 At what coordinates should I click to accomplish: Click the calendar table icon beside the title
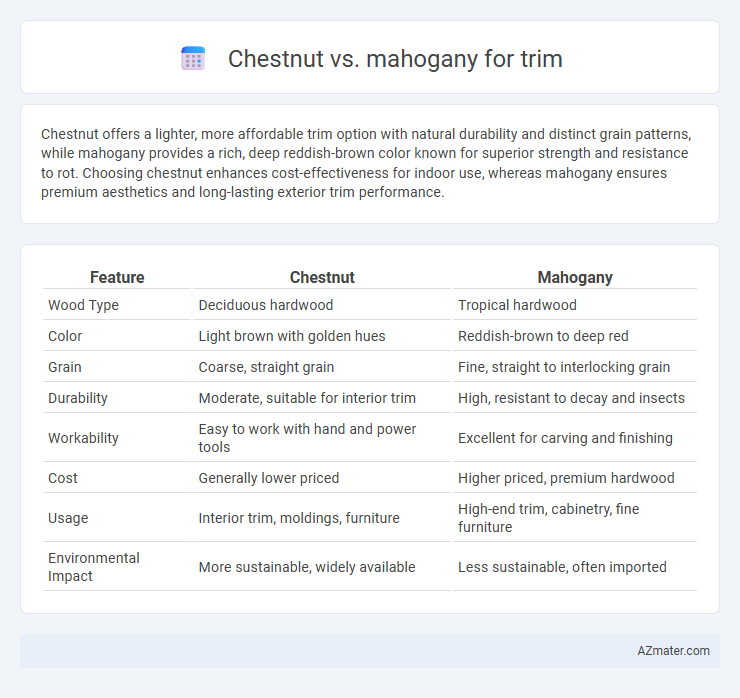(193, 59)
